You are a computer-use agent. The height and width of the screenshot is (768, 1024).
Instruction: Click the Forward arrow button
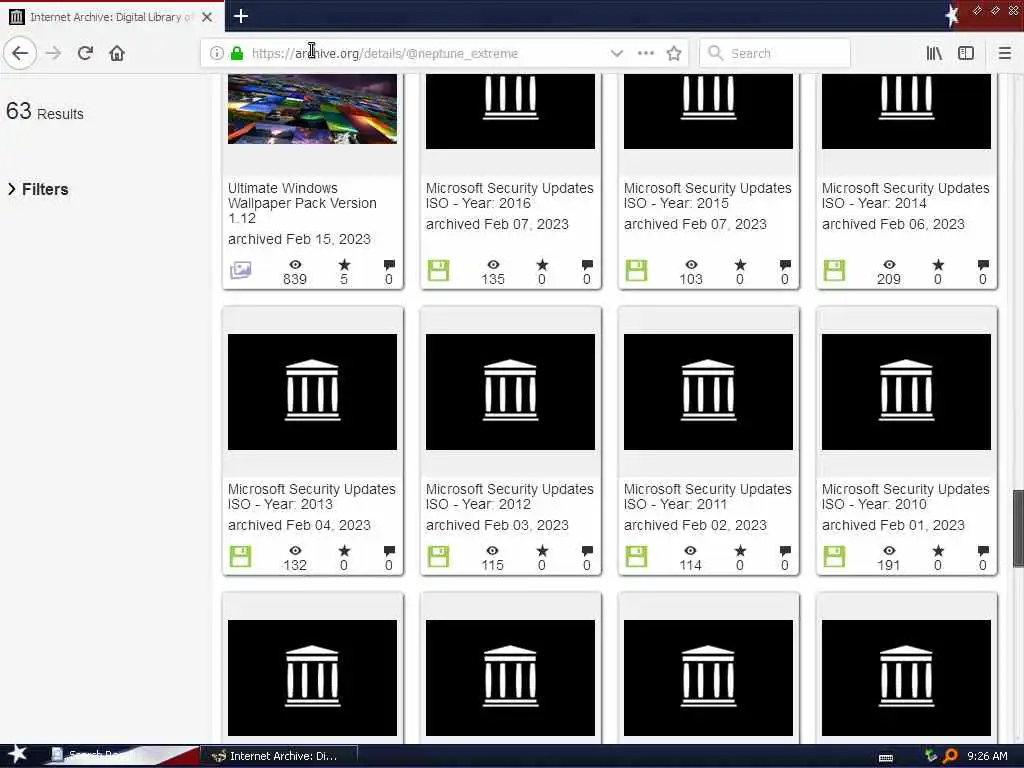54,53
